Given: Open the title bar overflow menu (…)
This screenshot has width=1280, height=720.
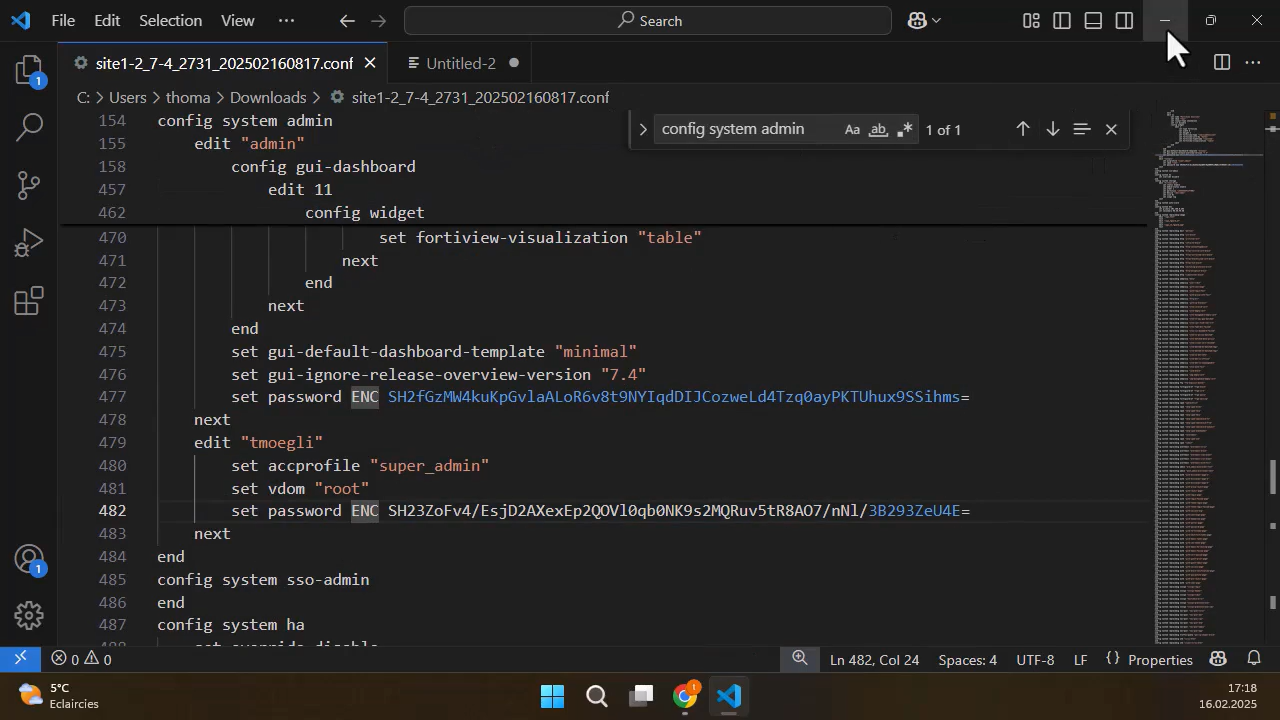Looking at the screenshot, I should pyautogui.click(x=286, y=20).
